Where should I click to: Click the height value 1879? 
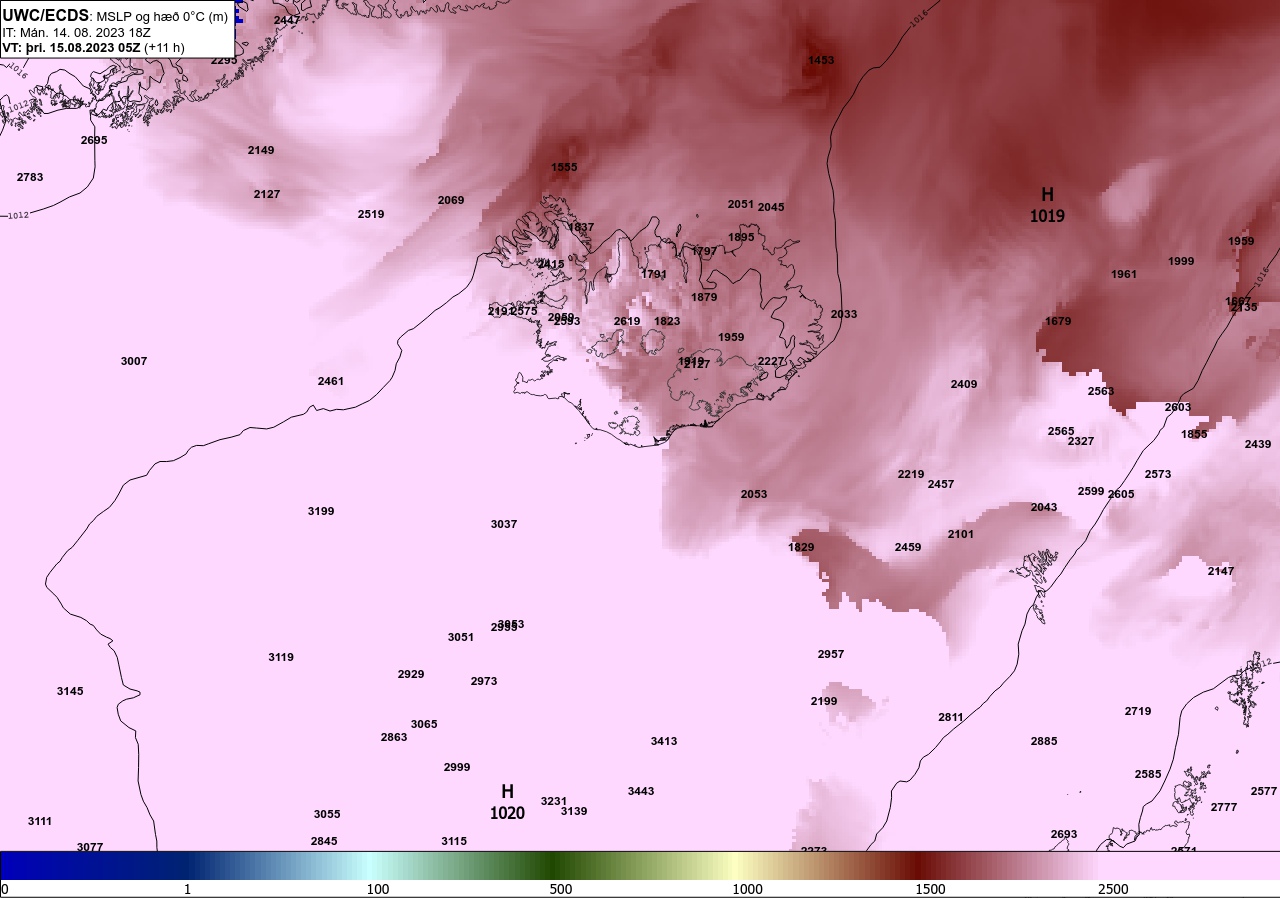[x=704, y=297]
